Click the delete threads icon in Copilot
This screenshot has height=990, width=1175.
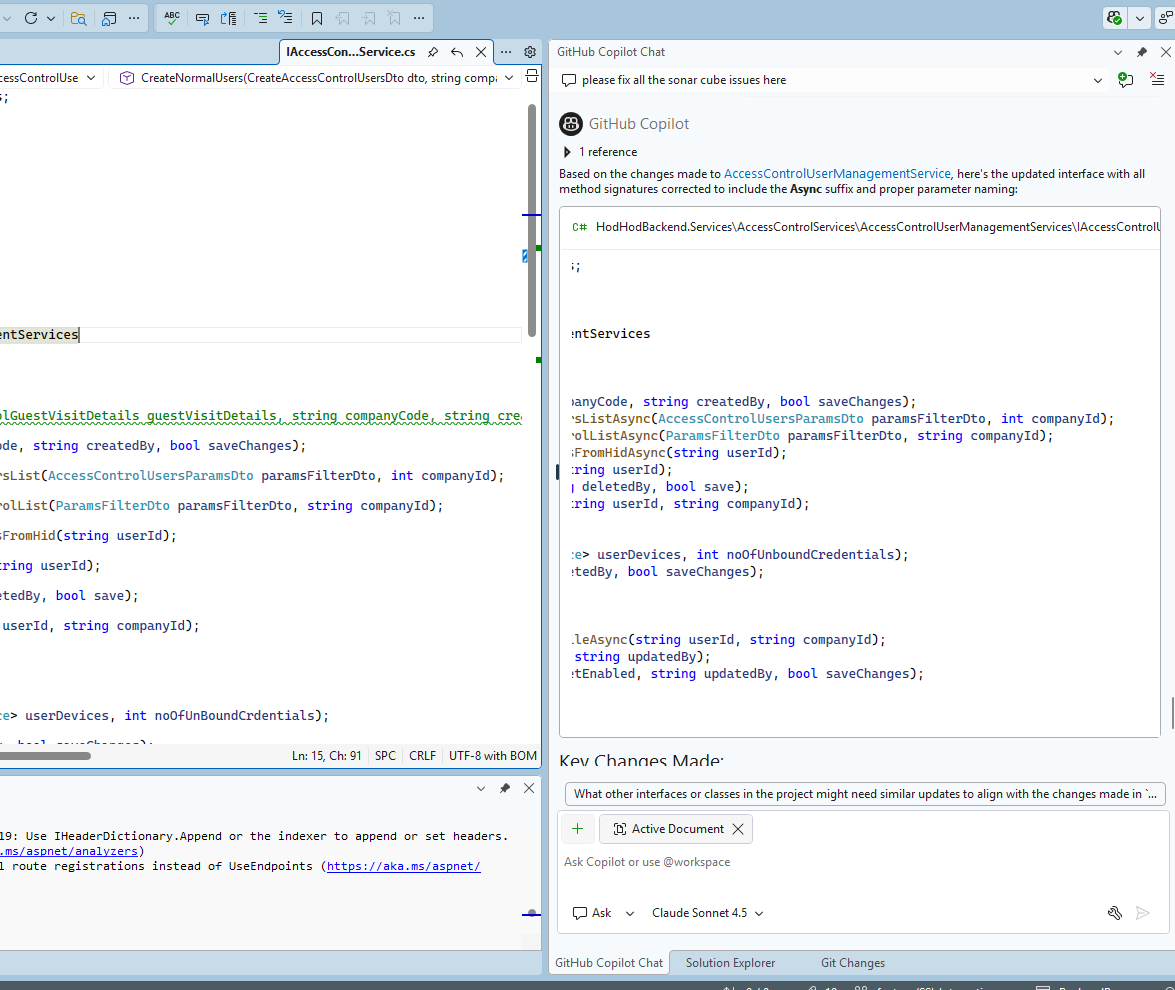click(x=1157, y=80)
